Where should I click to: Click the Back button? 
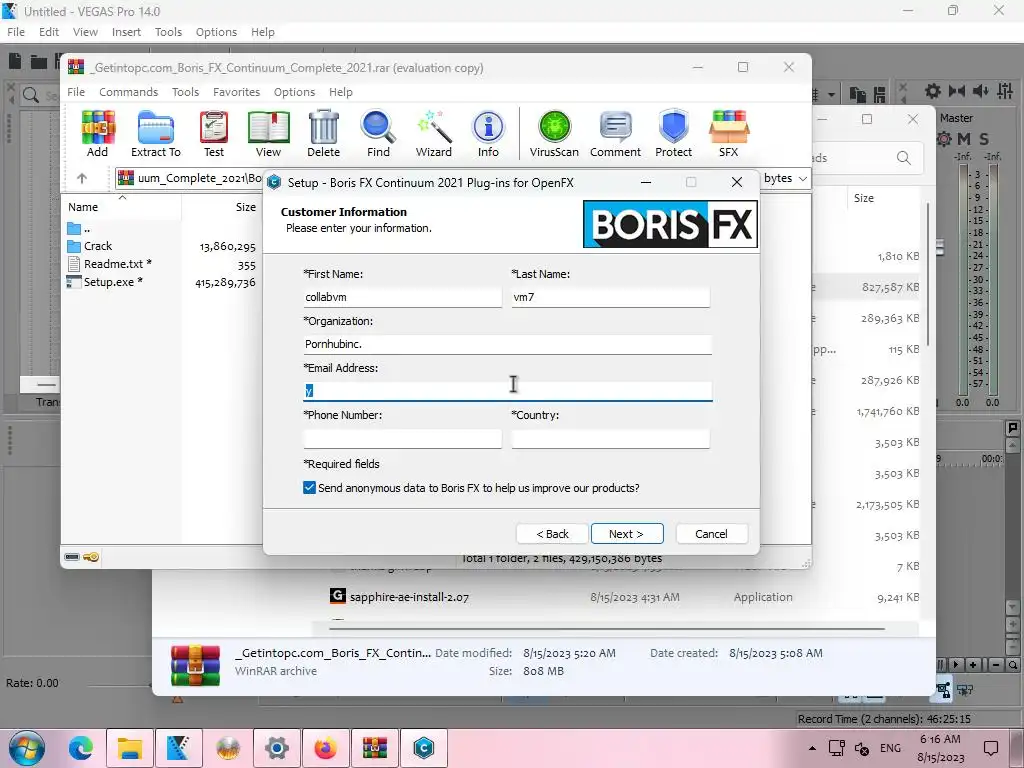[x=552, y=534]
